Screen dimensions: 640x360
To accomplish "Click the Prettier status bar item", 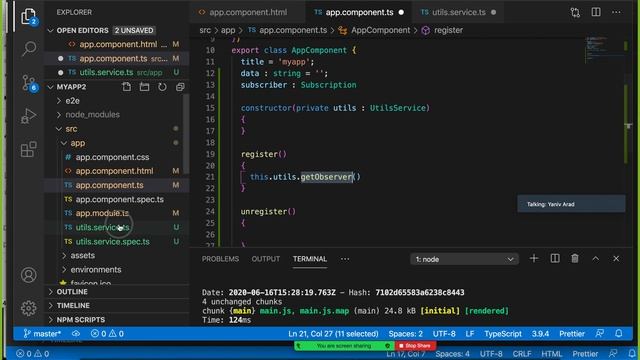I will pyautogui.click(x=572, y=333).
